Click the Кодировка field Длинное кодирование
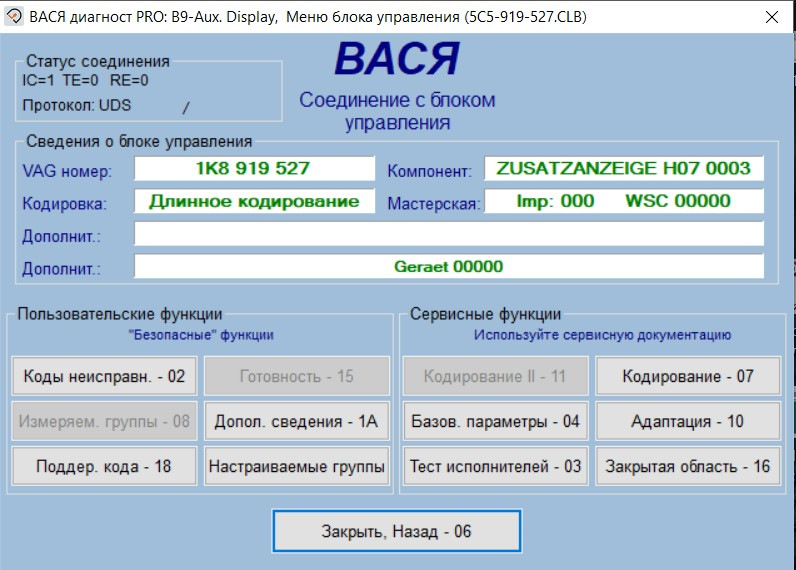 tap(254, 201)
